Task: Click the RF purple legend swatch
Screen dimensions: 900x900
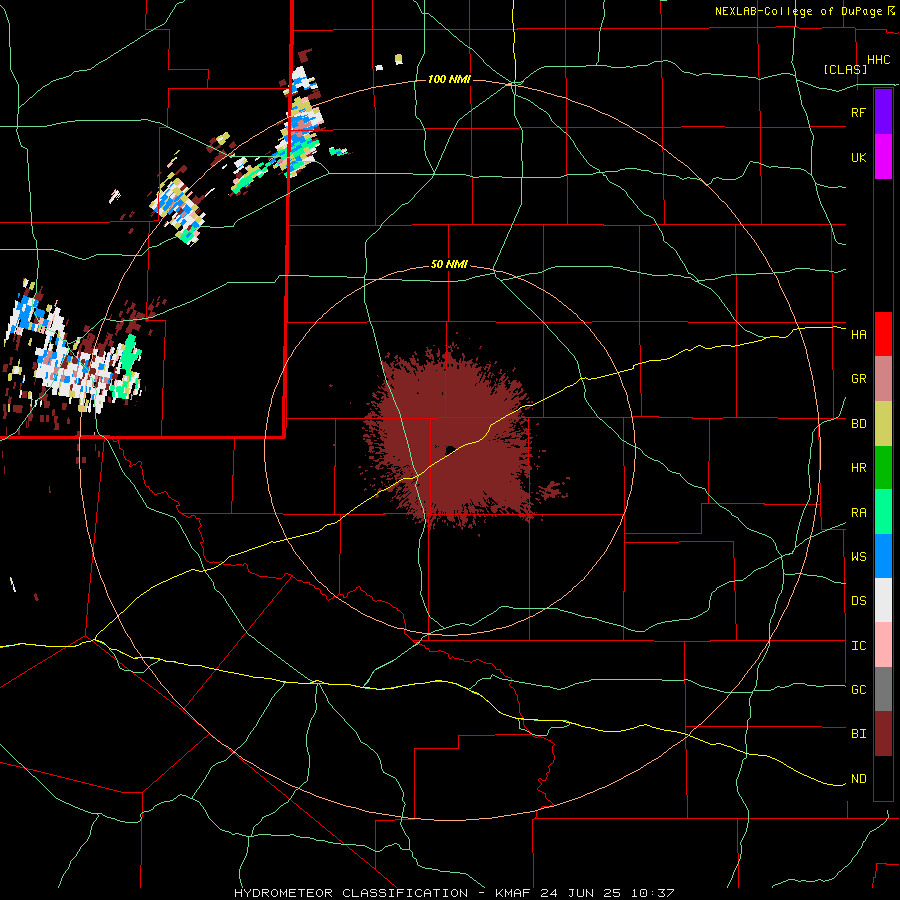Action: click(x=883, y=112)
